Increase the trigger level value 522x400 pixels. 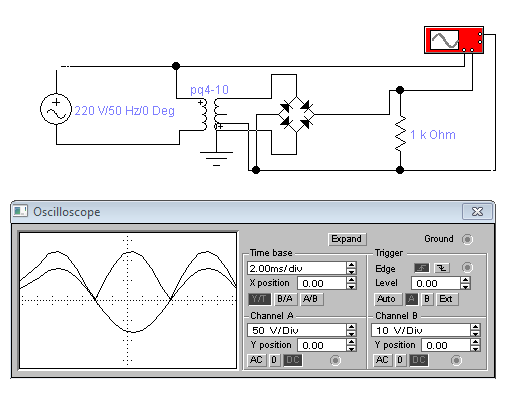(465, 280)
